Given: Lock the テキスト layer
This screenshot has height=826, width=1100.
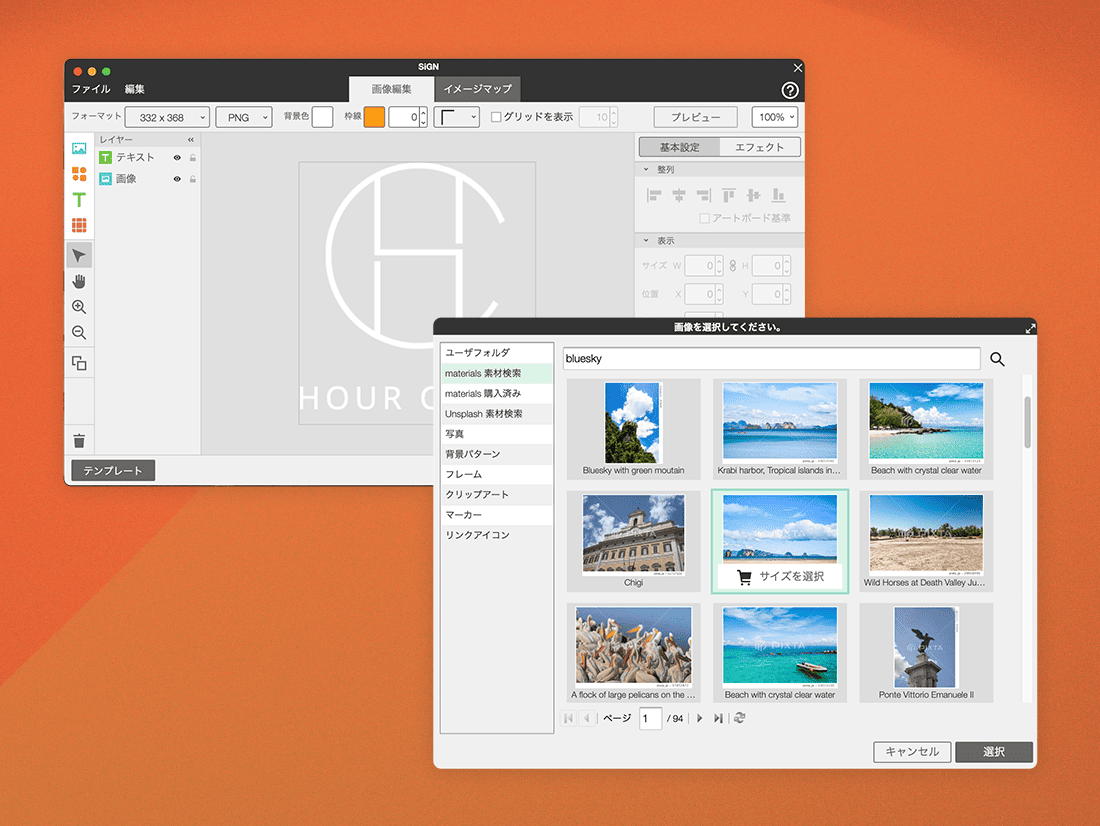Looking at the screenshot, I should click(193, 158).
